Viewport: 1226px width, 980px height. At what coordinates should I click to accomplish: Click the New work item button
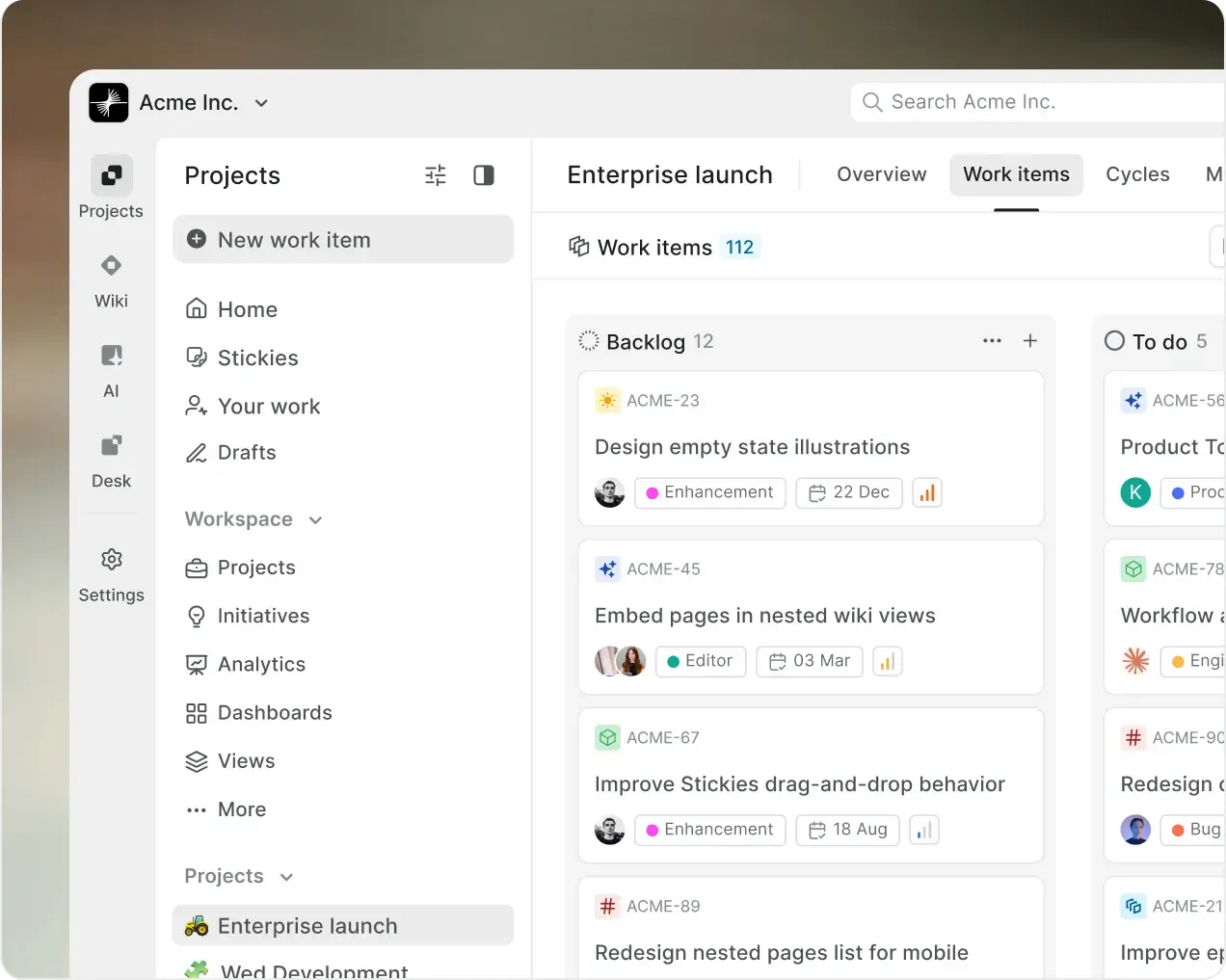(x=343, y=239)
